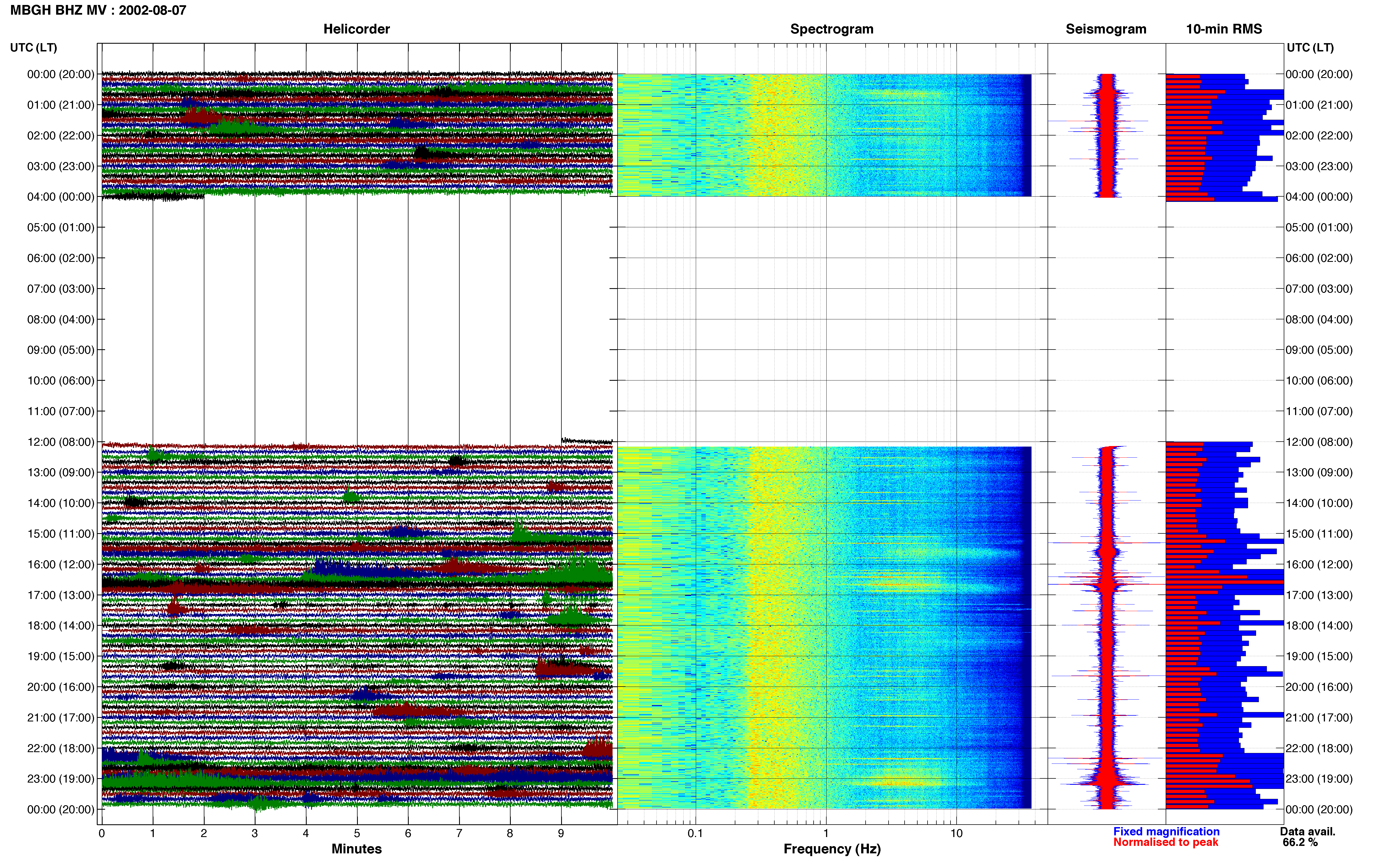This screenshot has height=868, width=1388.
Task: Click left time label 20:00 (16:00)
Action: 61,687
